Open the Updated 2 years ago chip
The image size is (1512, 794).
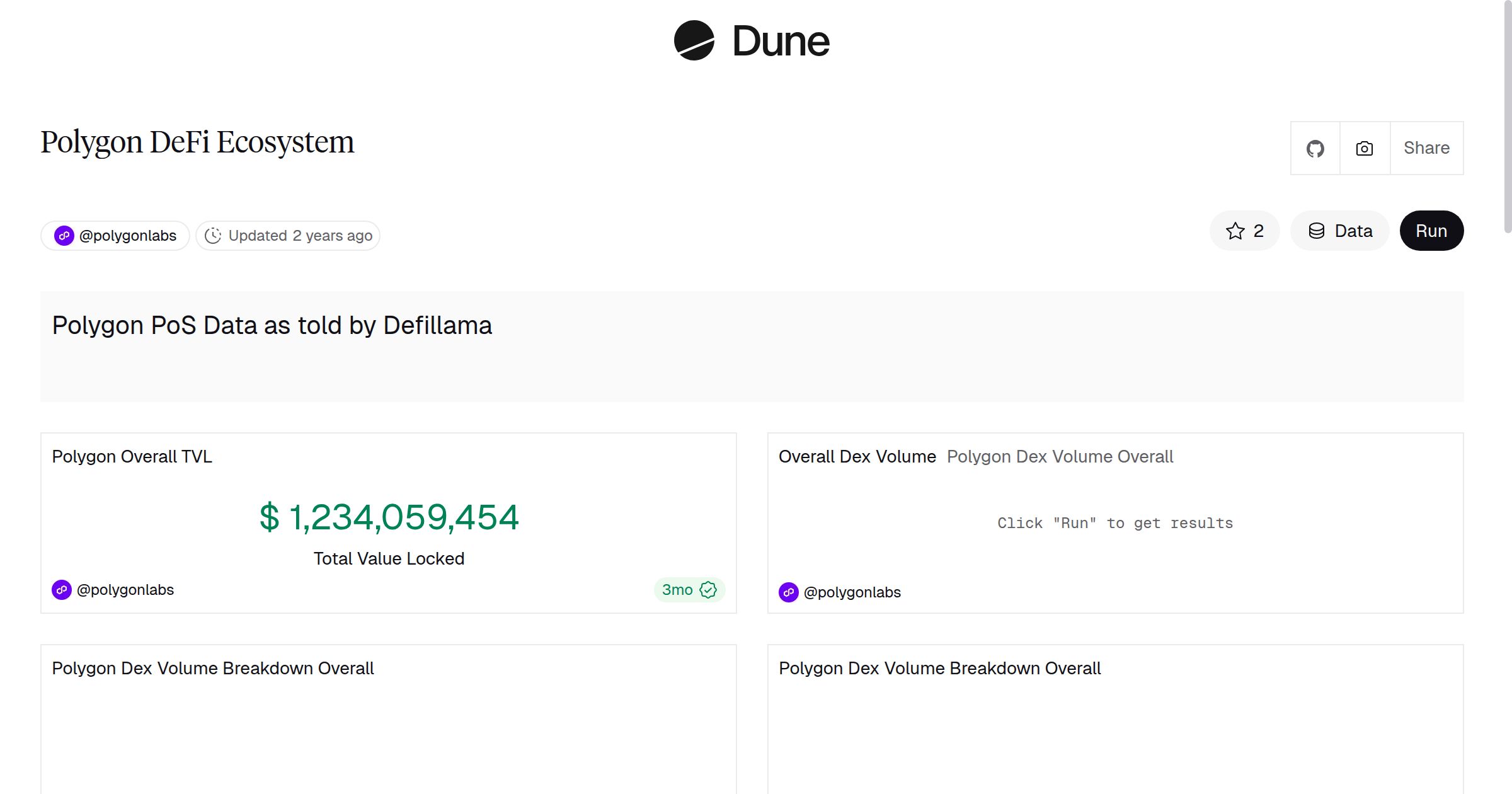coord(288,235)
